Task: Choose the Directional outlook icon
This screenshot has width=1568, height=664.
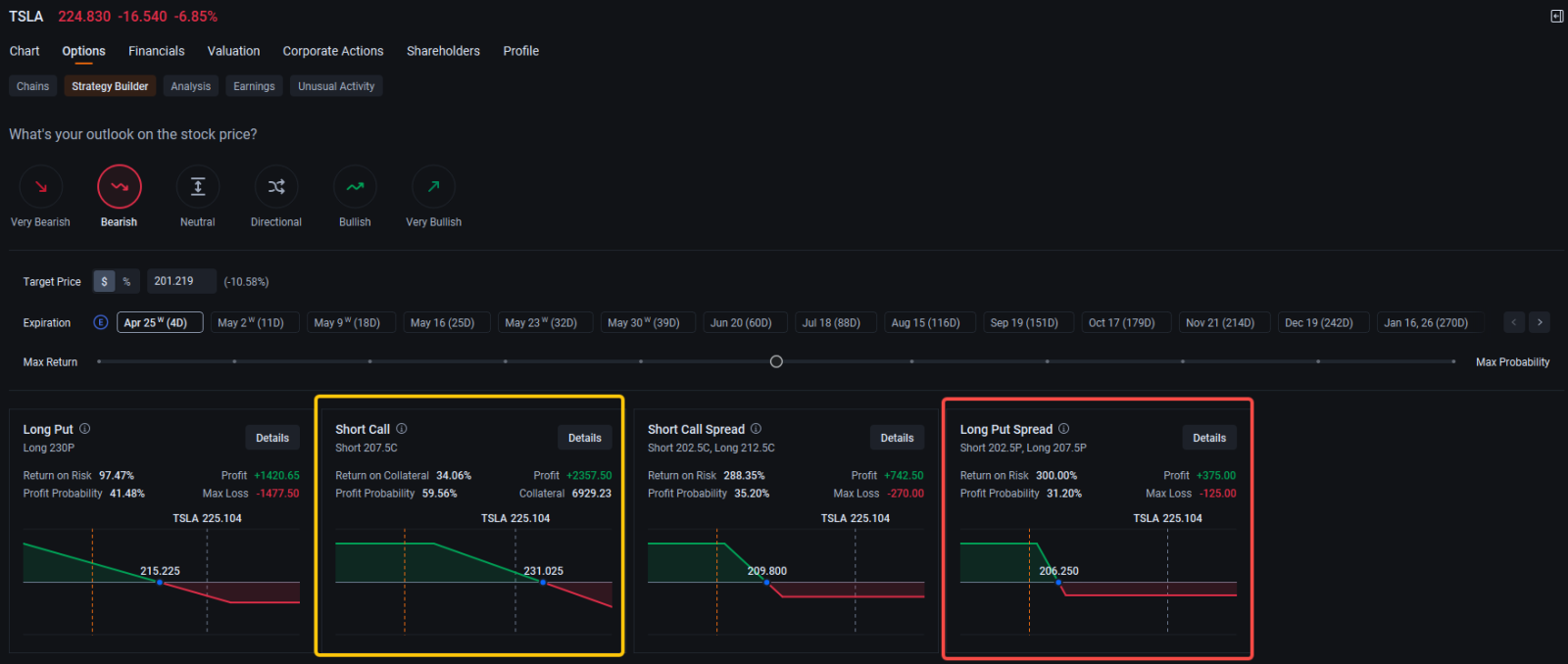Action: pyautogui.click(x=276, y=187)
